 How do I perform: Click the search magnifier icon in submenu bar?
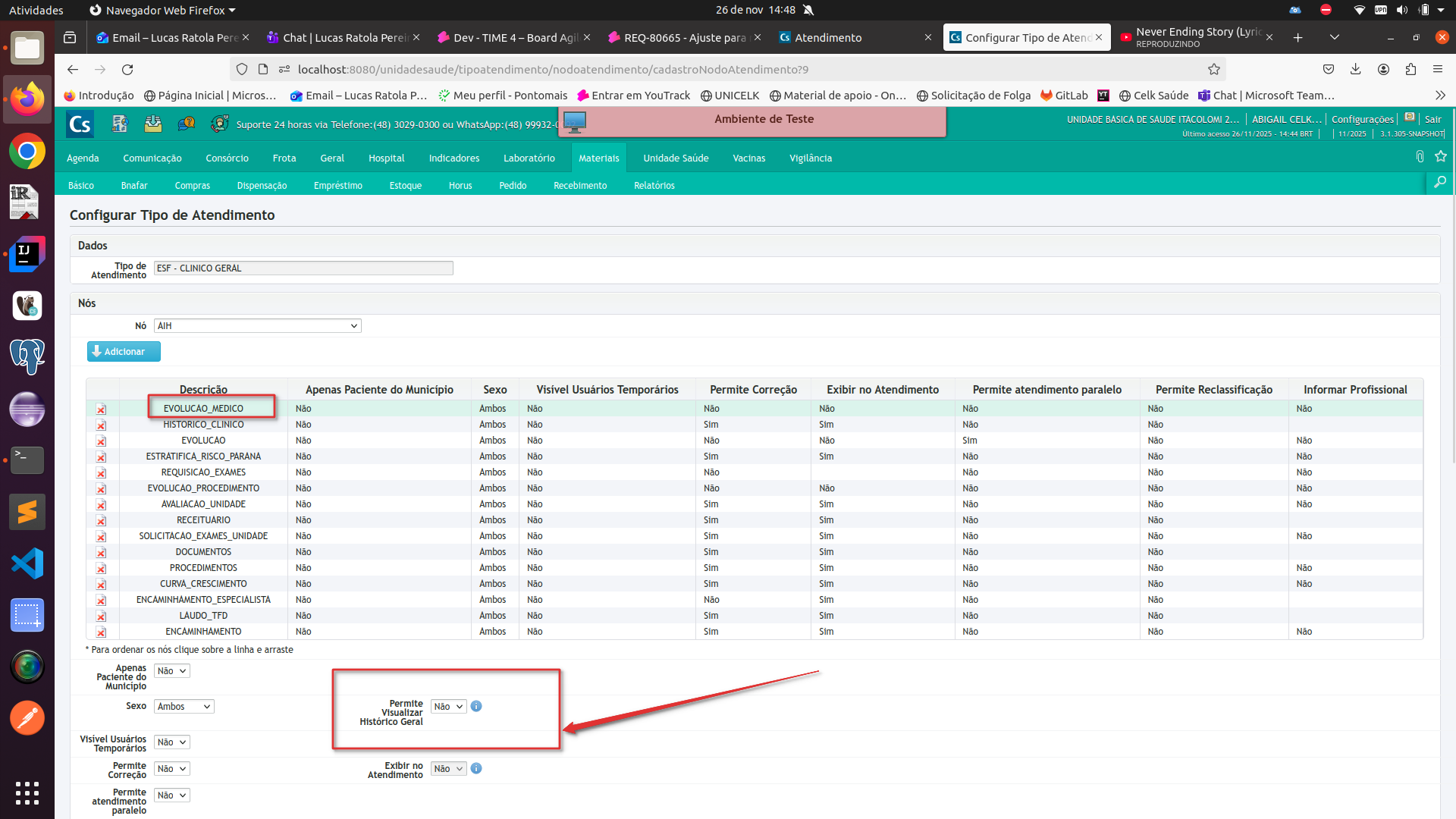1439,183
